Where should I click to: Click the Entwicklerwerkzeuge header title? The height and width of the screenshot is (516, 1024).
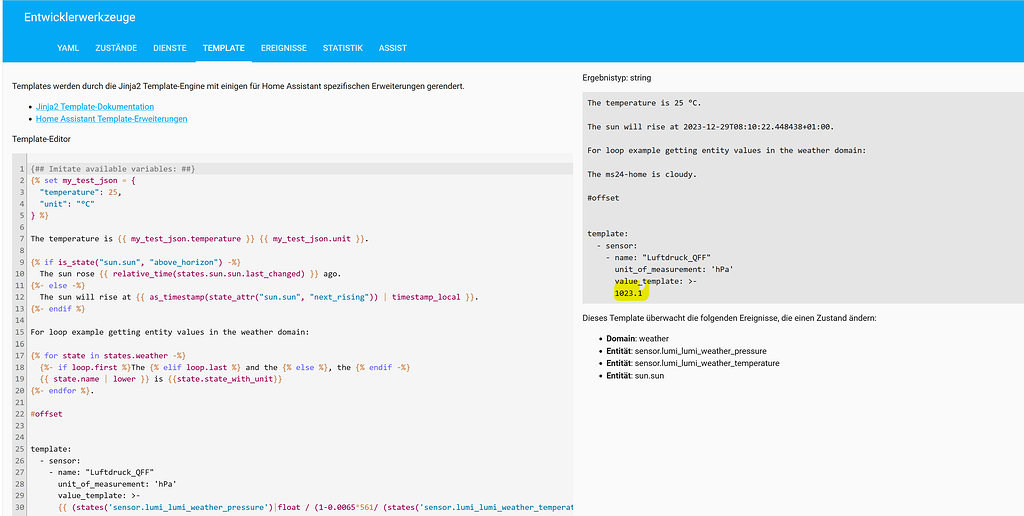click(x=80, y=17)
